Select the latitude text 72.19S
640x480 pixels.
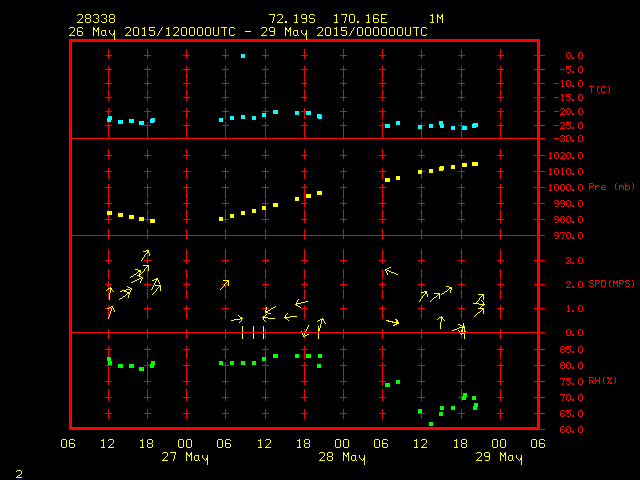click(x=292, y=19)
